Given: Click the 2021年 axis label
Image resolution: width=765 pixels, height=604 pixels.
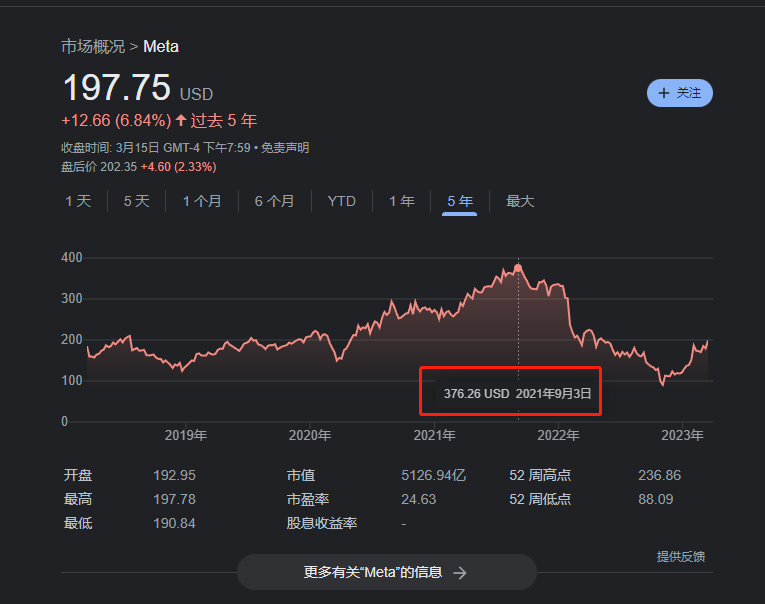Looking at the screenshot, I should (x=434, y=435).
